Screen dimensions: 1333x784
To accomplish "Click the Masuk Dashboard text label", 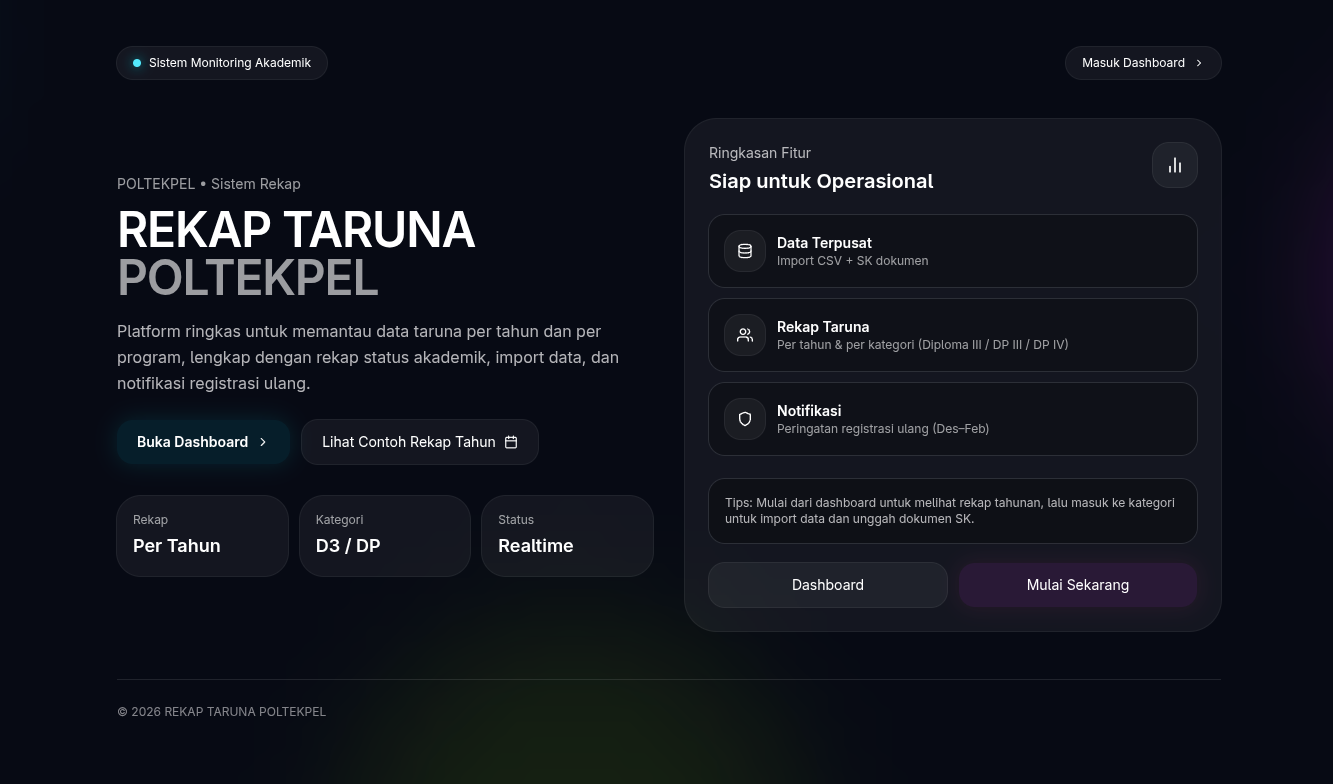I will click(x=1133, y=63).
